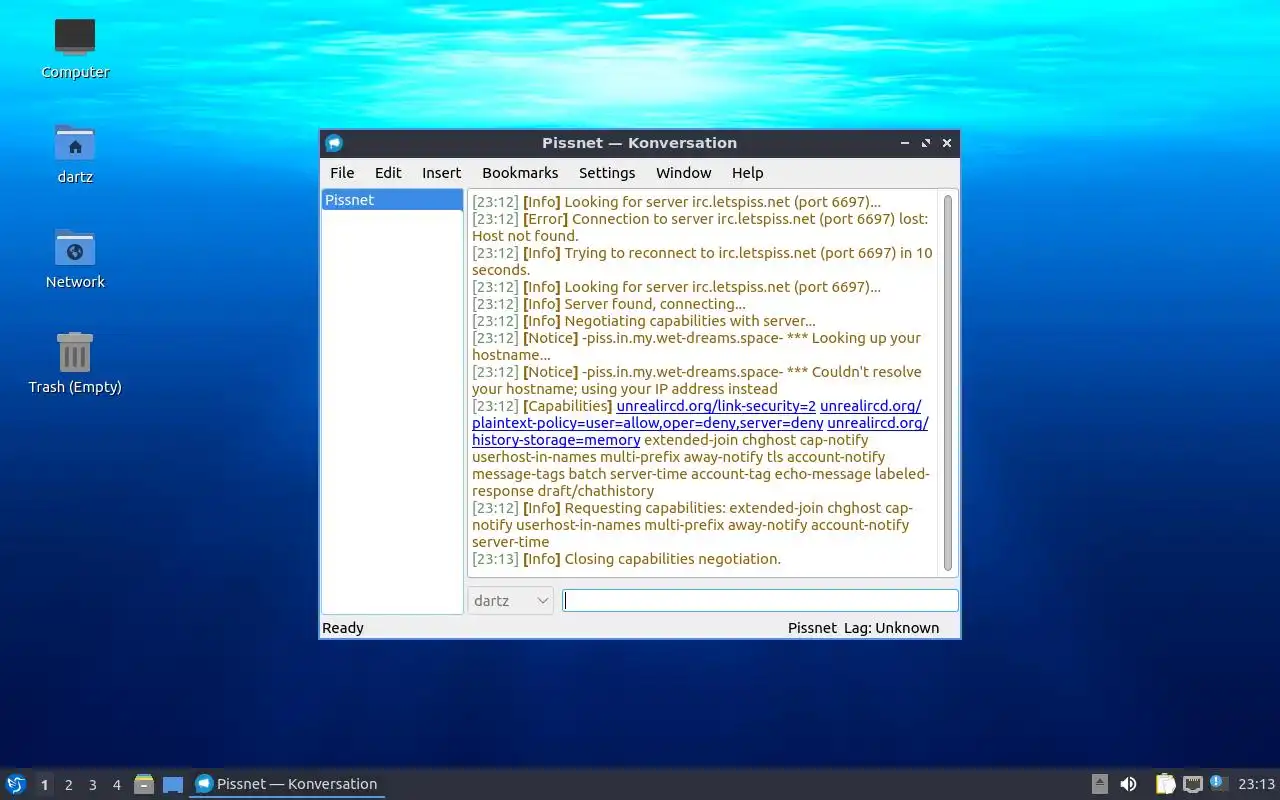
Task: Open the plaintext-policy capability link
Action: tap(648, 423)
